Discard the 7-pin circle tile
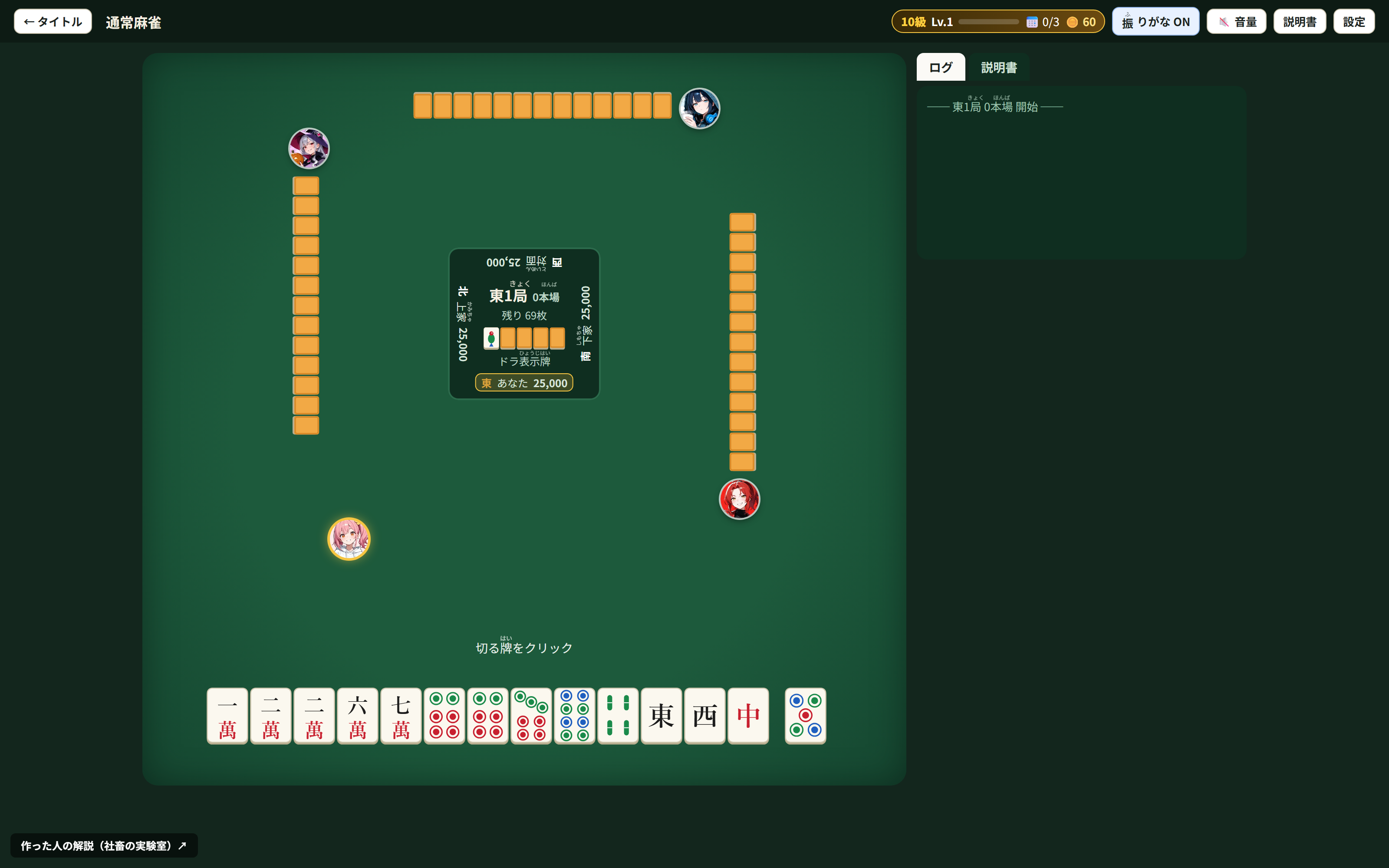Screen dimensions: 1389x868 [531, 715]
